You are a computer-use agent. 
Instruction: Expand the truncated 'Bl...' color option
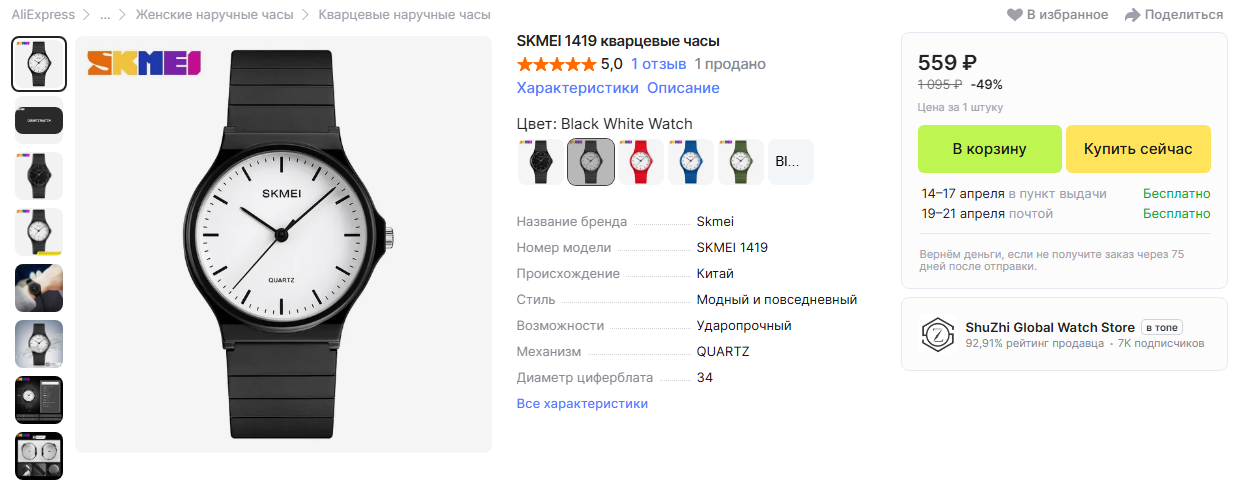791,162
